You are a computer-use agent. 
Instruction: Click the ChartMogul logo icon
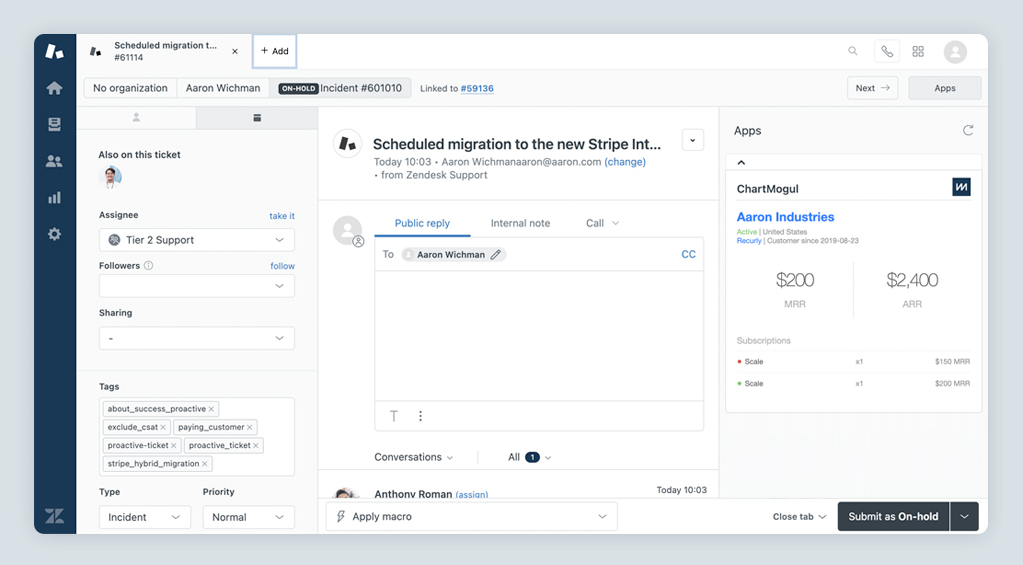tap(961, 187)
